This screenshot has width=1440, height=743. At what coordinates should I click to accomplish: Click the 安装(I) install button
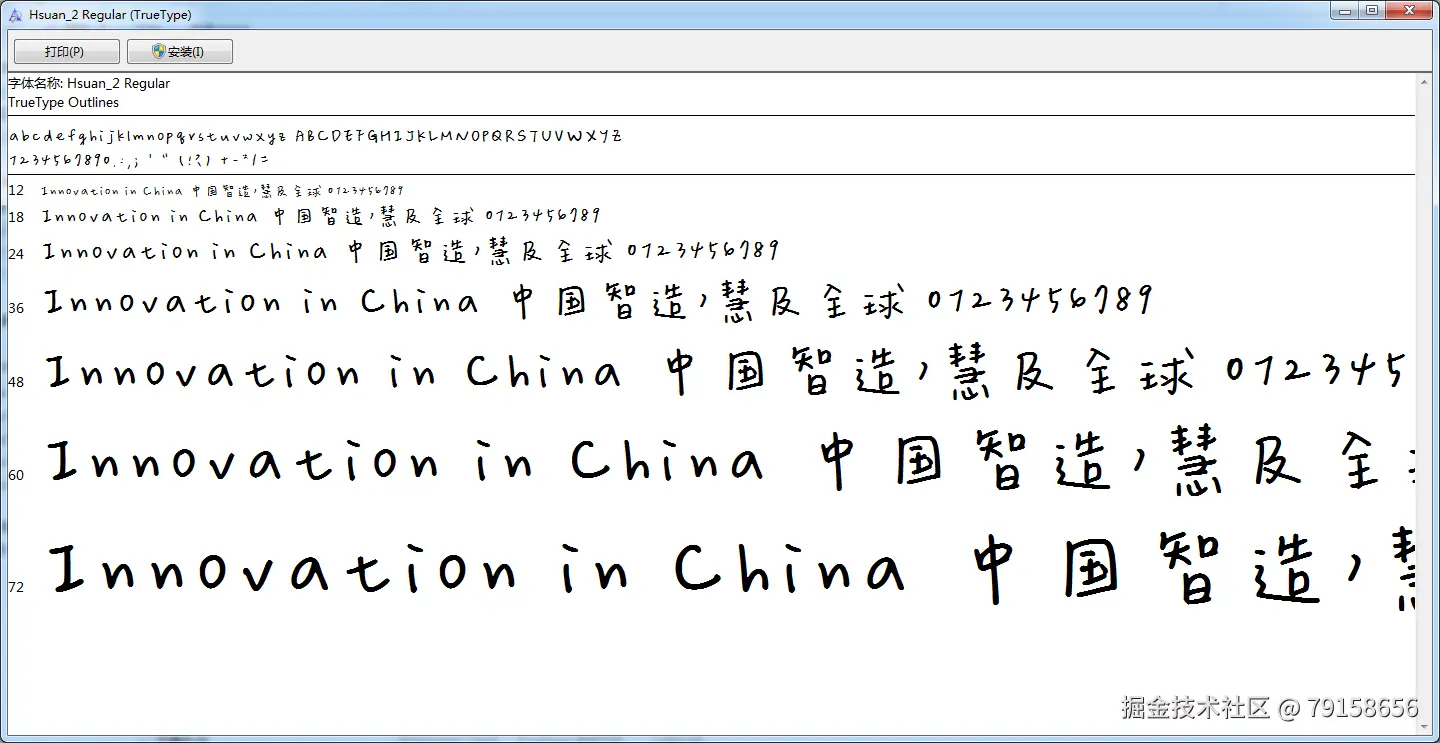(x=180, y=52)
